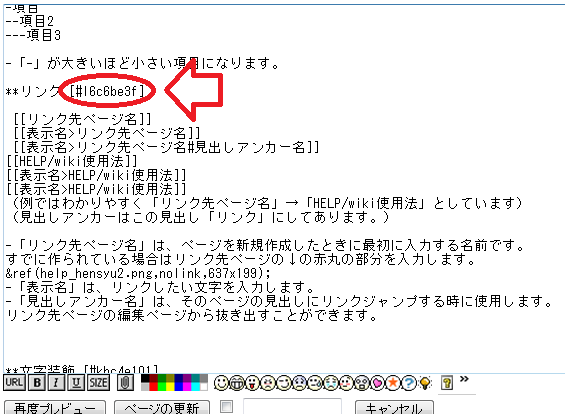
Task: Pick the magenta color swatch
Action: pos(187,387)
